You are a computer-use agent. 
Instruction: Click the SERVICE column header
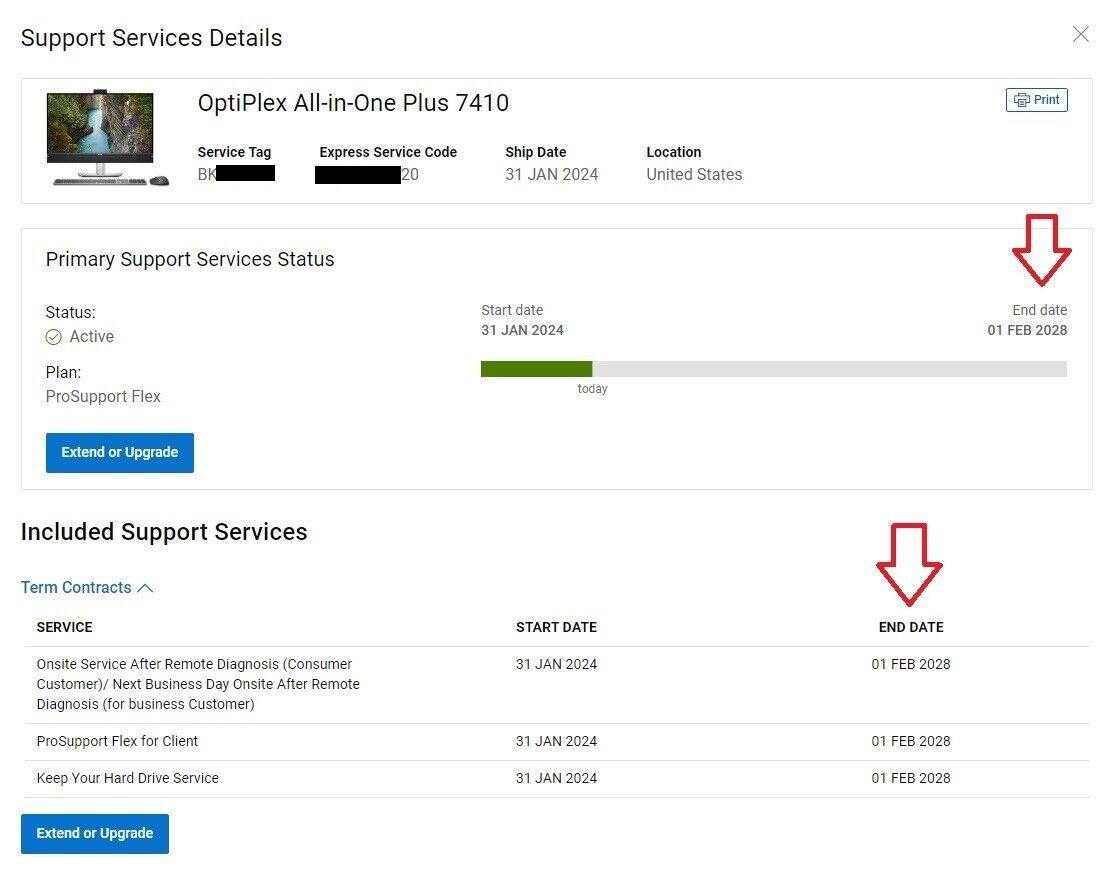pos(64,627)
